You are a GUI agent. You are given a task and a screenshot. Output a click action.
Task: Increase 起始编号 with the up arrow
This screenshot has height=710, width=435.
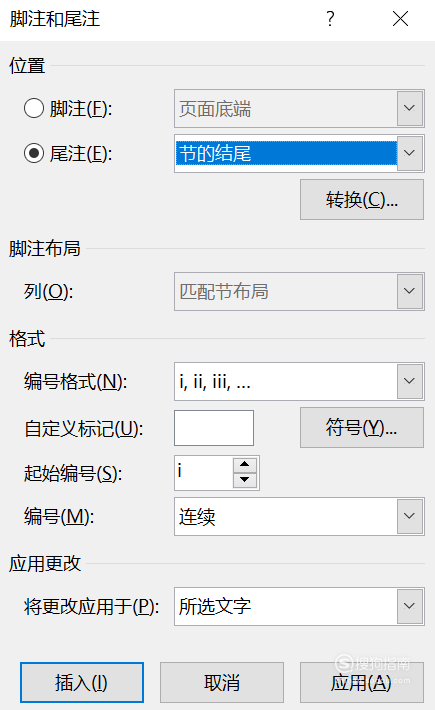(x=245, y=465)
